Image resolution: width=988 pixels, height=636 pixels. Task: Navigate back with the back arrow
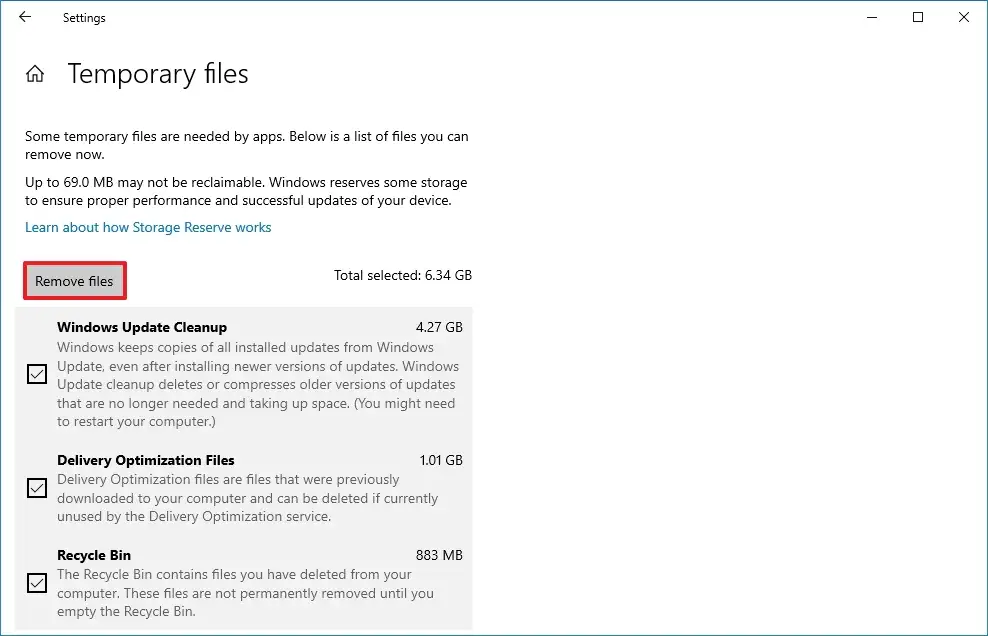24,17
